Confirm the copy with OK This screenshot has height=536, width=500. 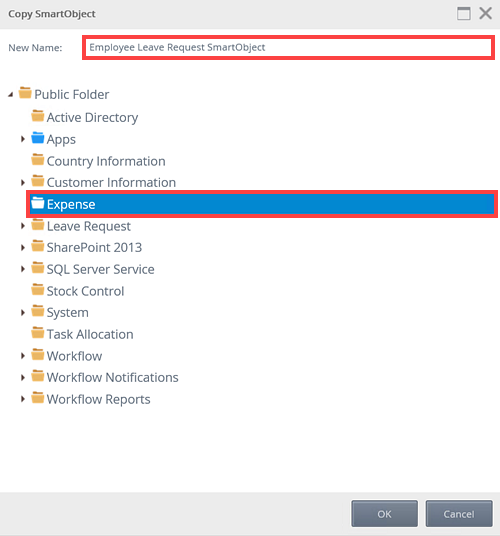384,514
